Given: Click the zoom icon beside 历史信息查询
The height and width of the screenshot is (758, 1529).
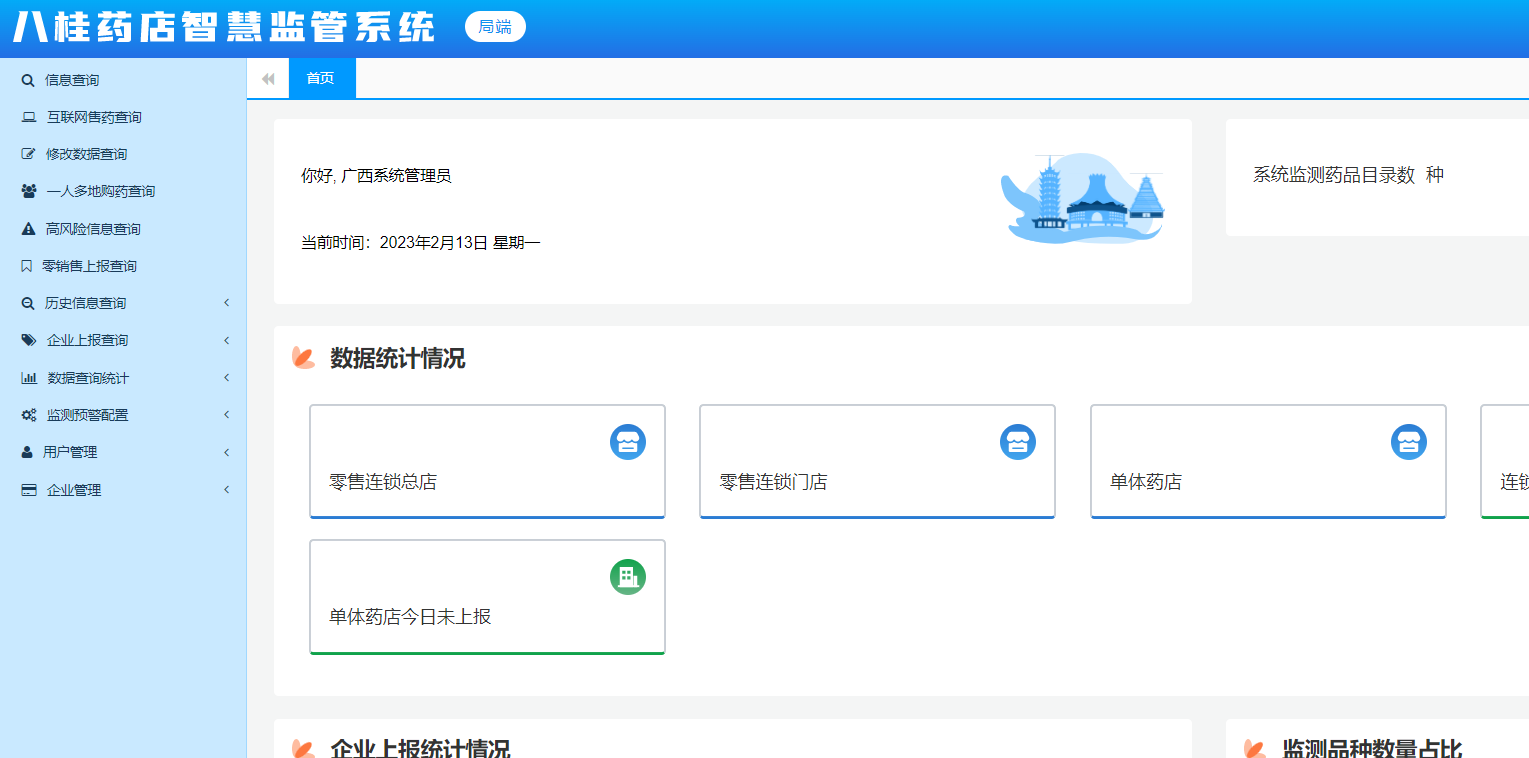Looking at the screenshot, I should [28, 303].
